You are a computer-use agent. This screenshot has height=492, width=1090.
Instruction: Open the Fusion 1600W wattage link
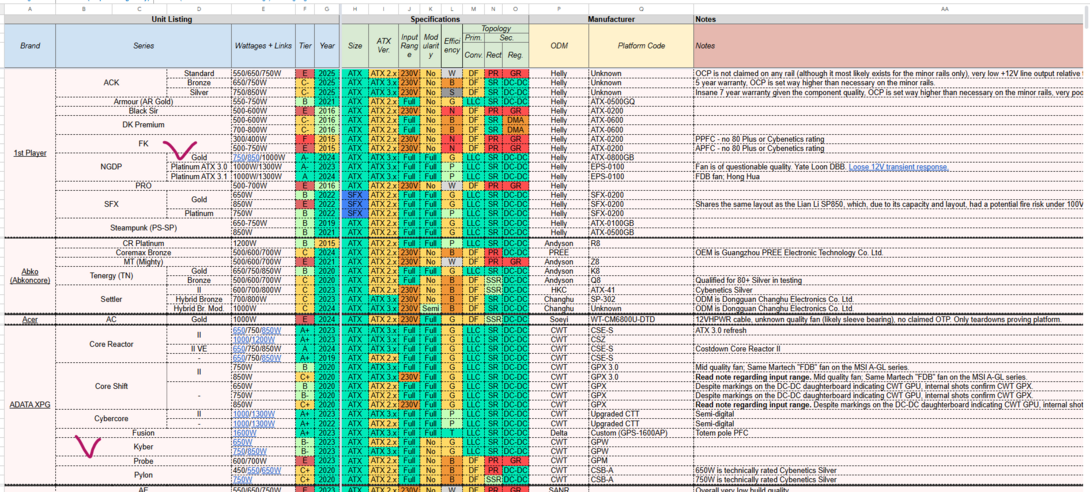click(x=243, y=433)
